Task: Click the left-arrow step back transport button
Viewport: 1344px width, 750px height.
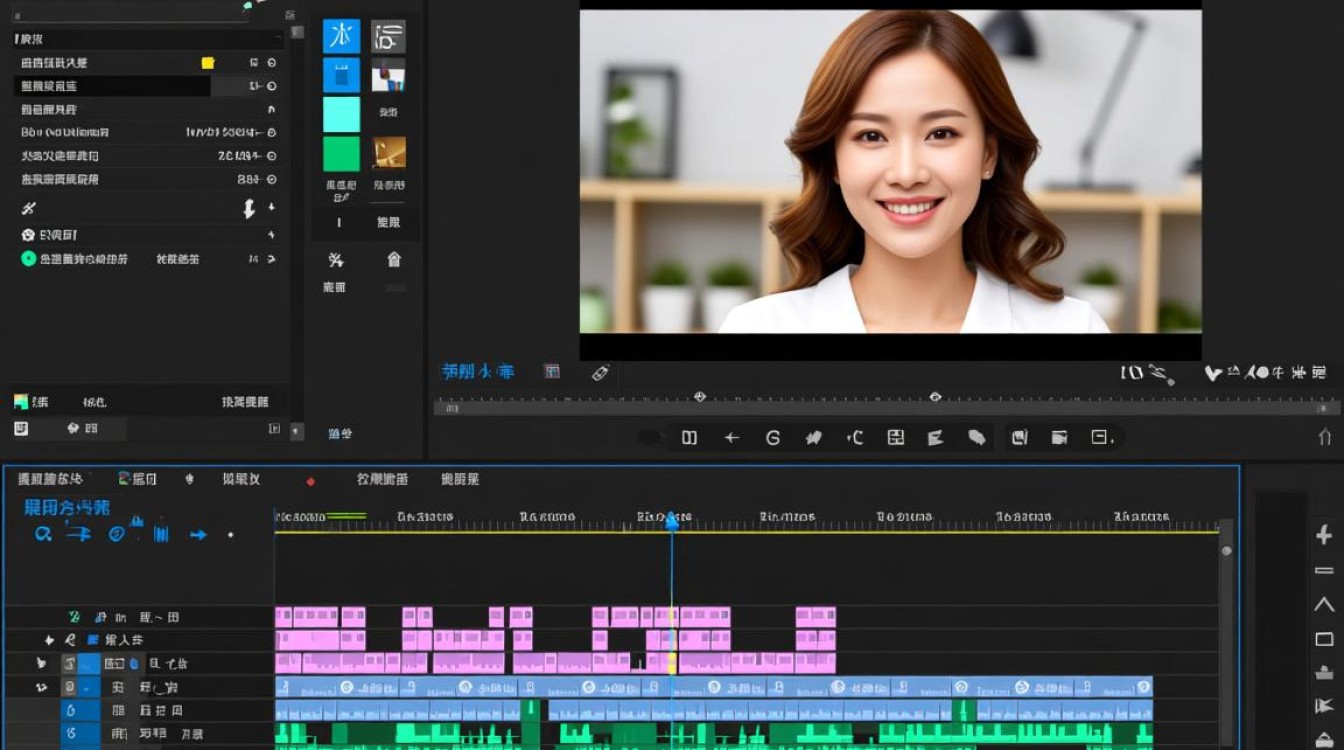Action: coord(731,437)
